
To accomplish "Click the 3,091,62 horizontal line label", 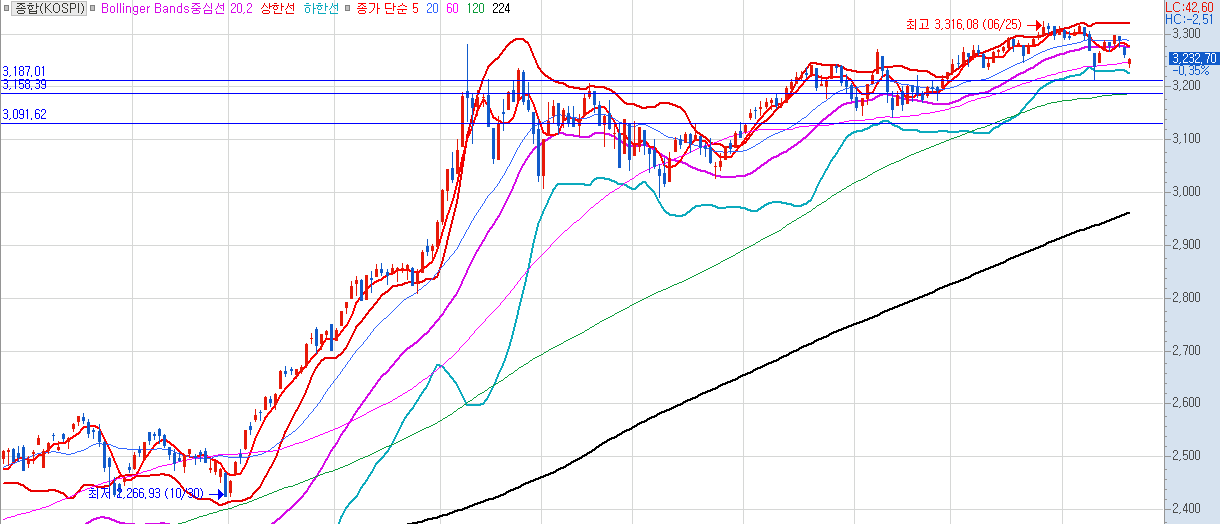I will [24, 115].
